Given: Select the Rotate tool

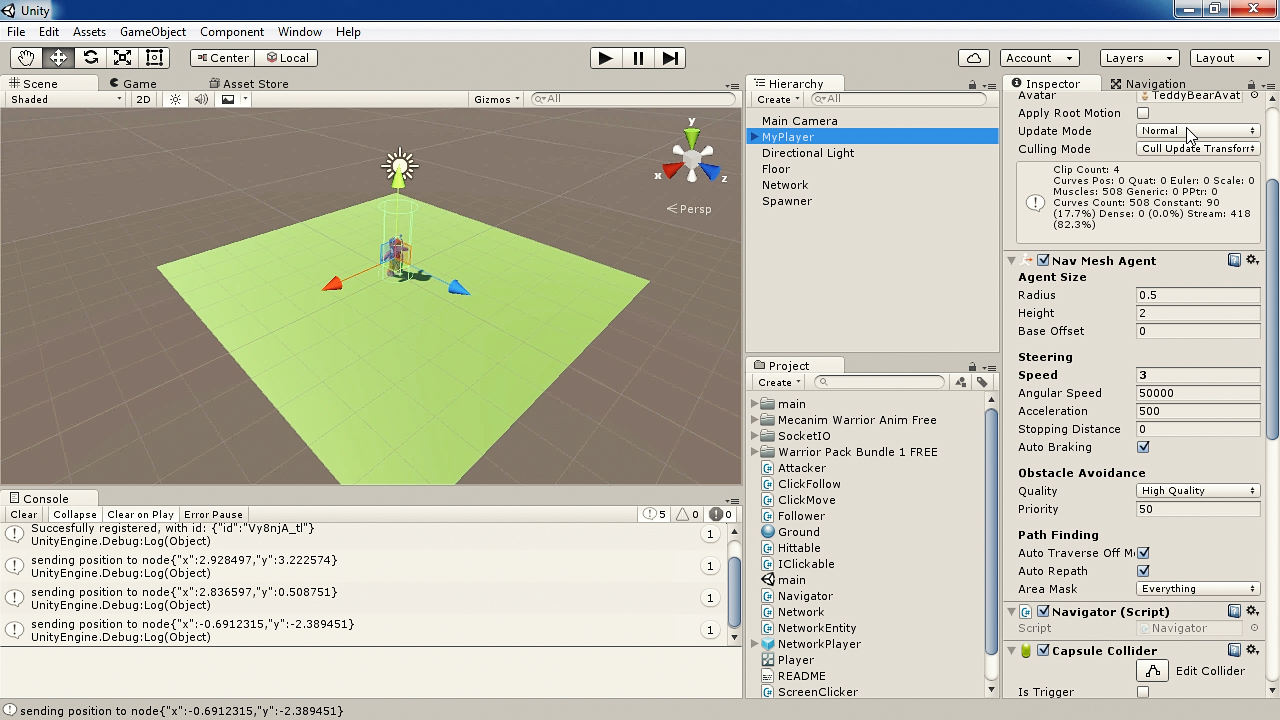Looking at the screenshot, I should pyautogui.click(x=90, y=57).
